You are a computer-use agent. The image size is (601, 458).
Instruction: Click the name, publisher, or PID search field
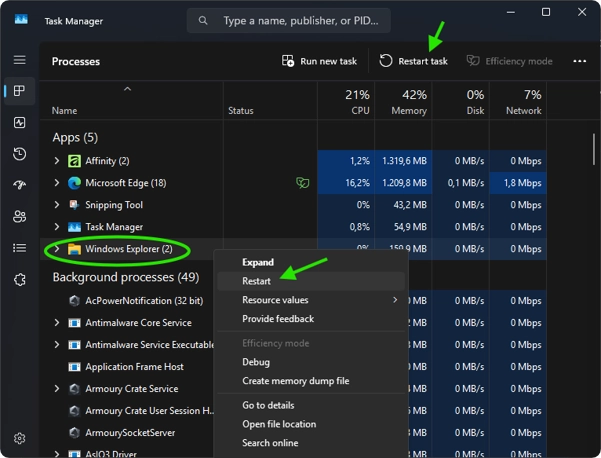[x=289, y=21]
